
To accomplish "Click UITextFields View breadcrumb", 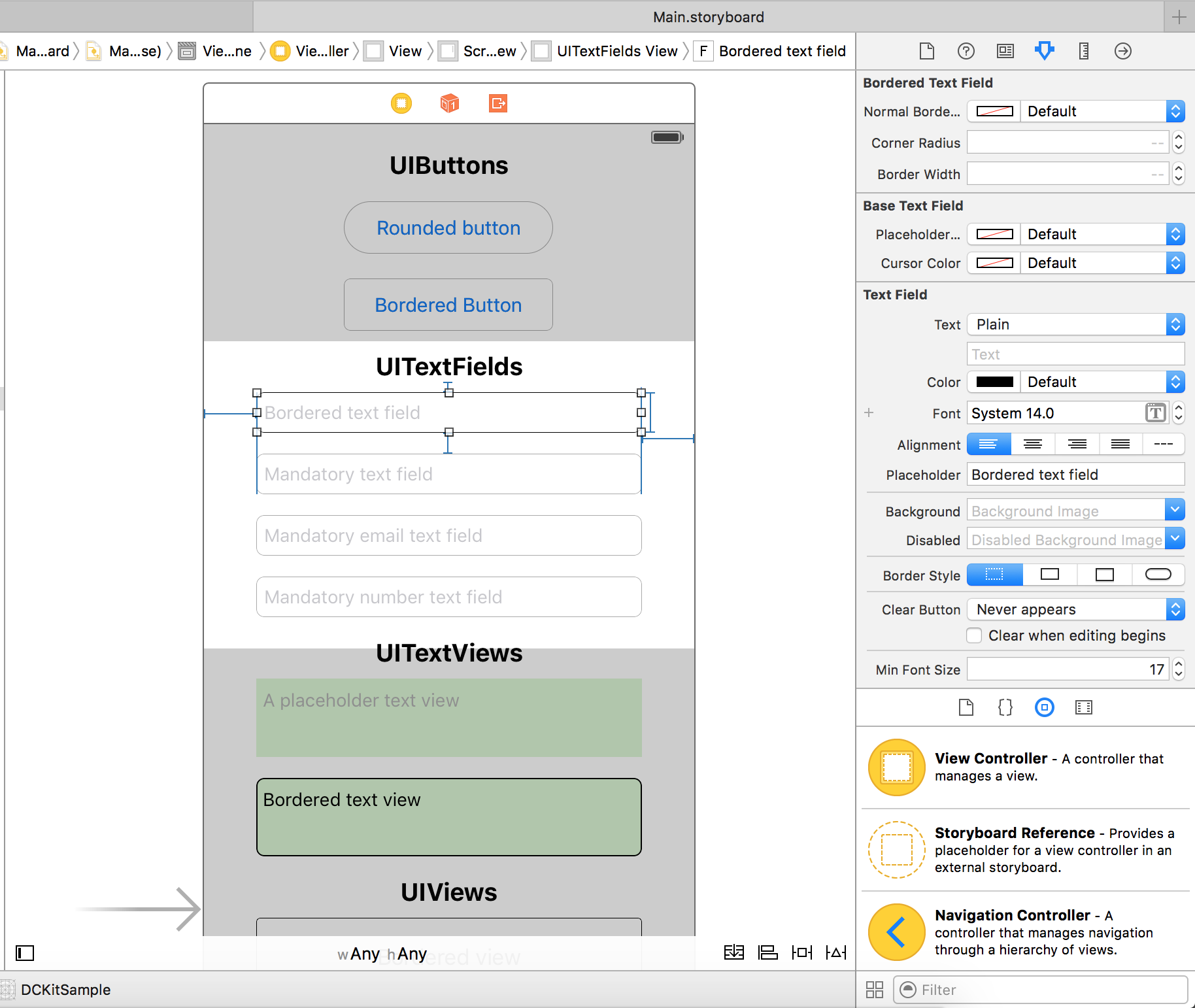I will coord(605,51).
